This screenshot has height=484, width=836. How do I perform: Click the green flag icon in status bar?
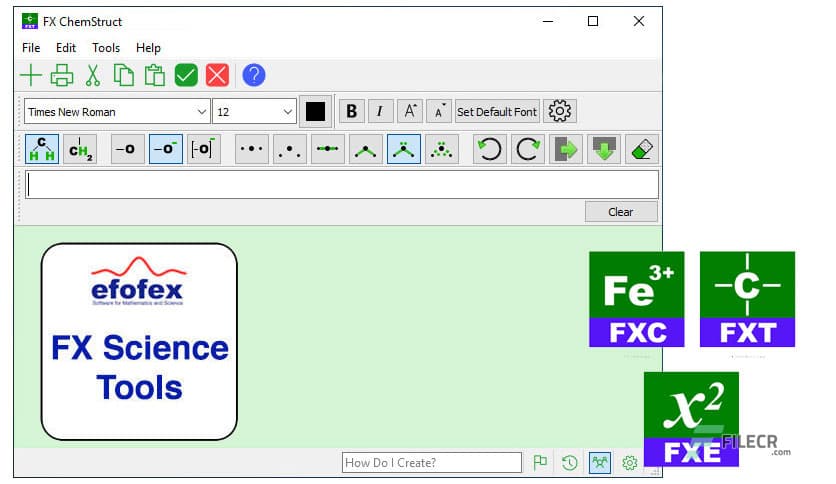click(x=540, y=462)
